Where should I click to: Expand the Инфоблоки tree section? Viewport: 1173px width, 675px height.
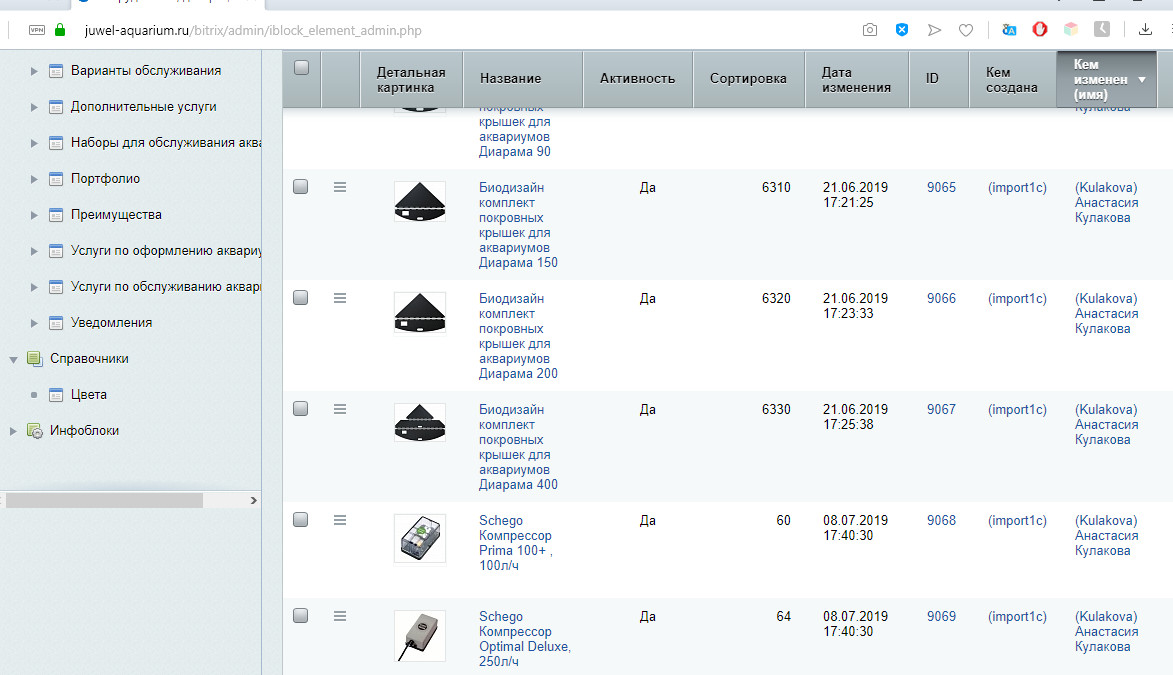point(13,431)
